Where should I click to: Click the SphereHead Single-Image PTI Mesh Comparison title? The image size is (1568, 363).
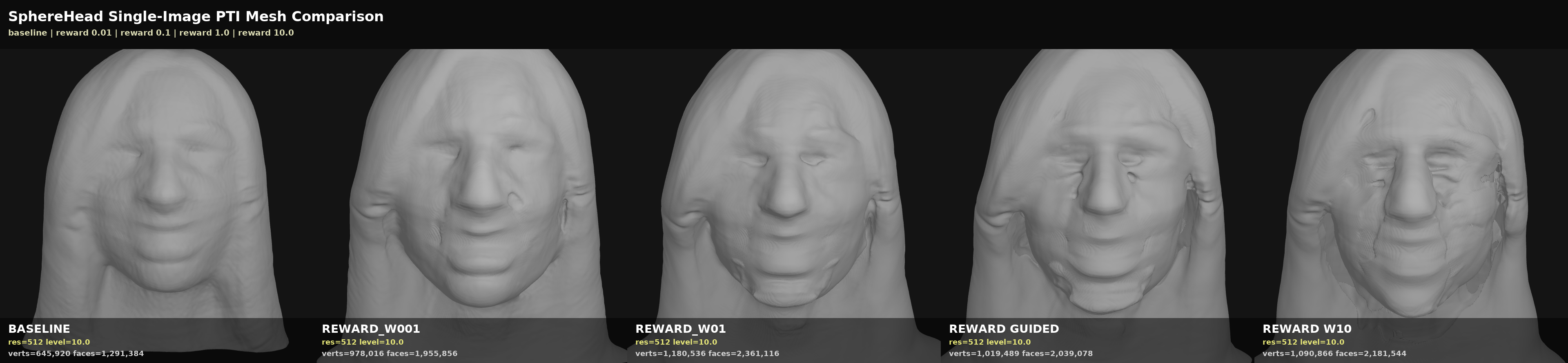coord(196,16)
